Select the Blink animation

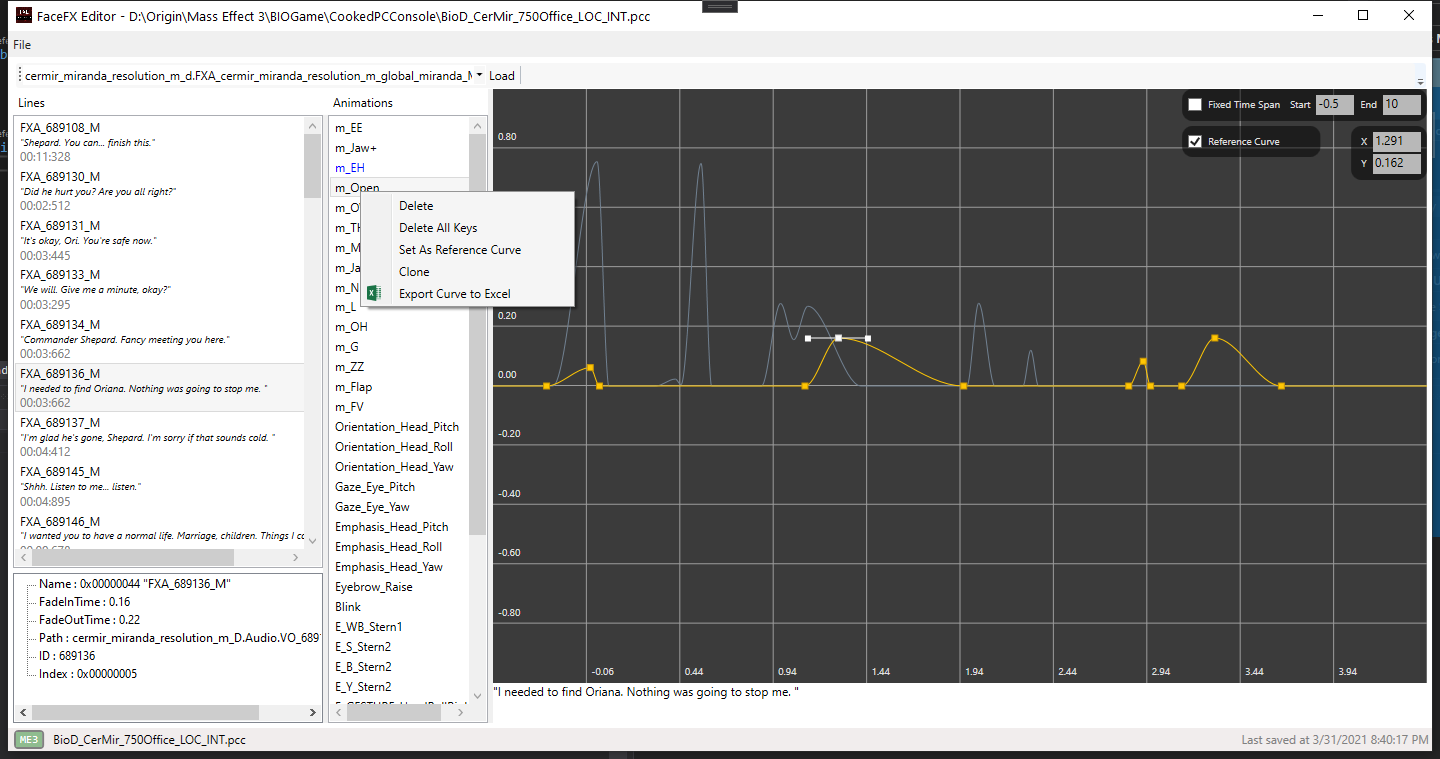[348, 607]
